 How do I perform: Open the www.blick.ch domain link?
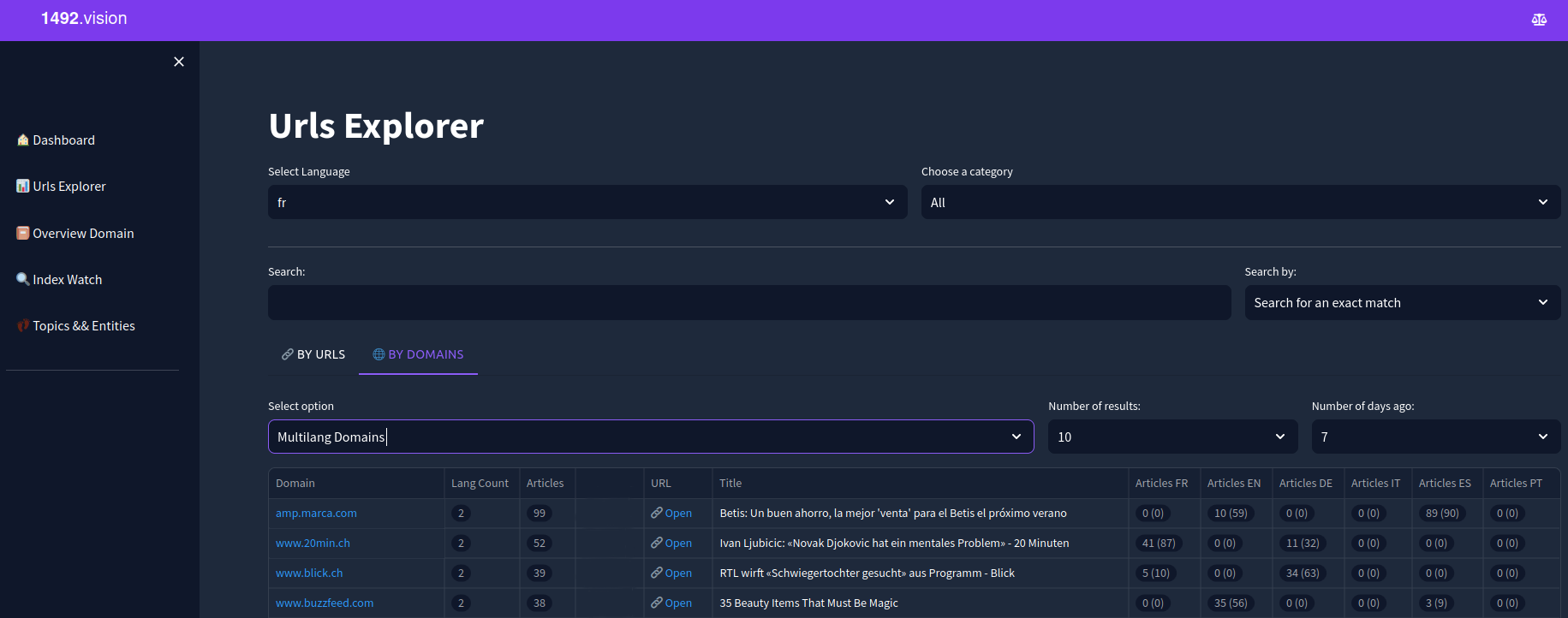309,573
